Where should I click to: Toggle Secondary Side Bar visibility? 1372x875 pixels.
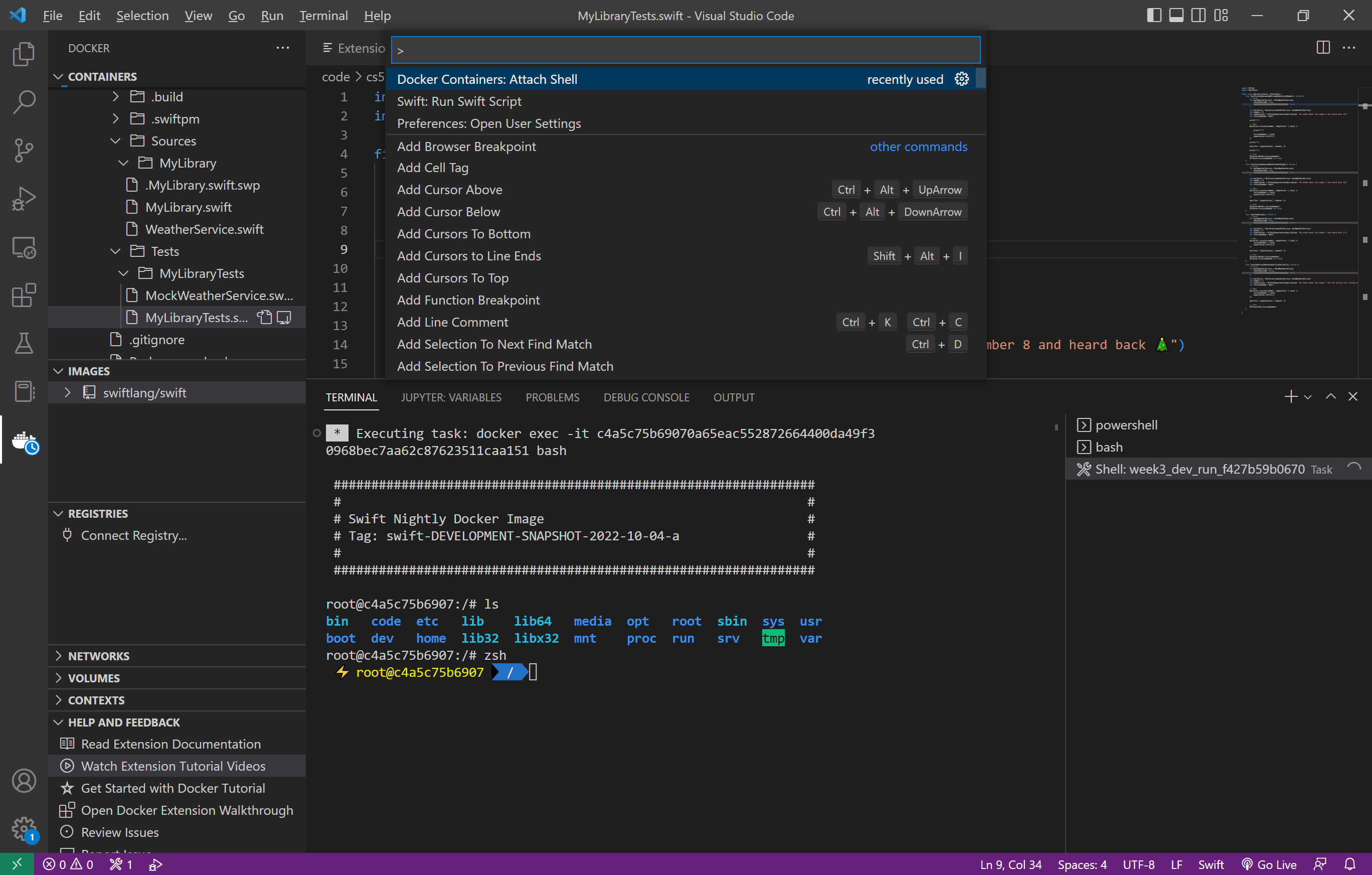pos(1198,16)
